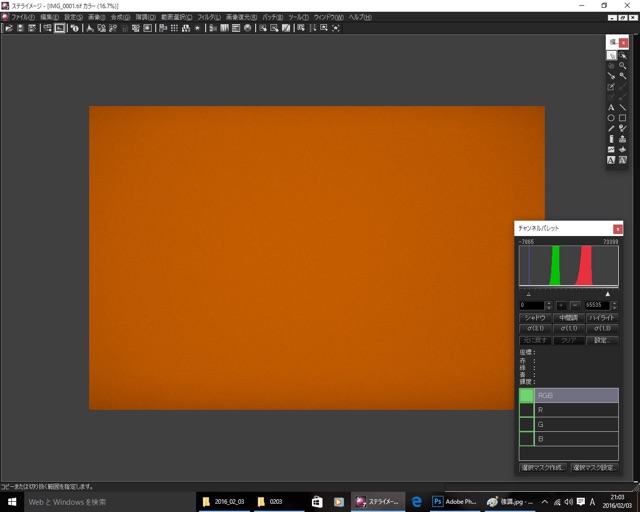
Task: Open the フィルタ(L) menu
Action: 208,17
